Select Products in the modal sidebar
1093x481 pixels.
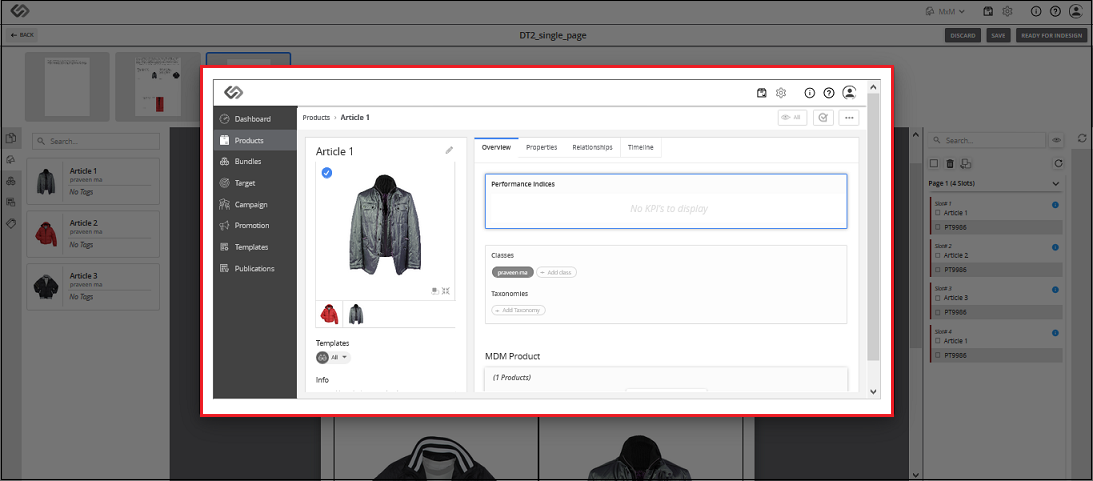pyautogui.click(x=254, y=140)
